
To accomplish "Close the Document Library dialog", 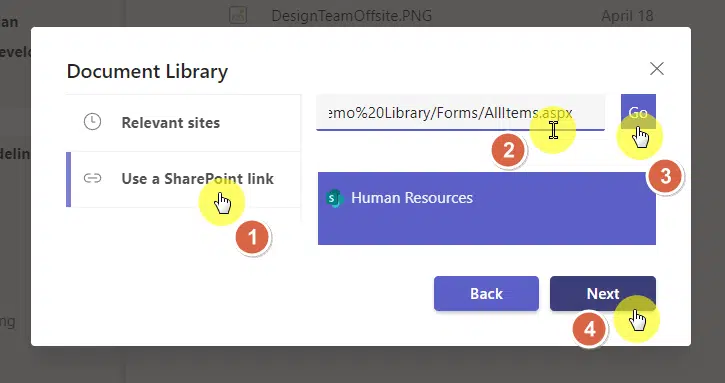I will coord(657,68).
